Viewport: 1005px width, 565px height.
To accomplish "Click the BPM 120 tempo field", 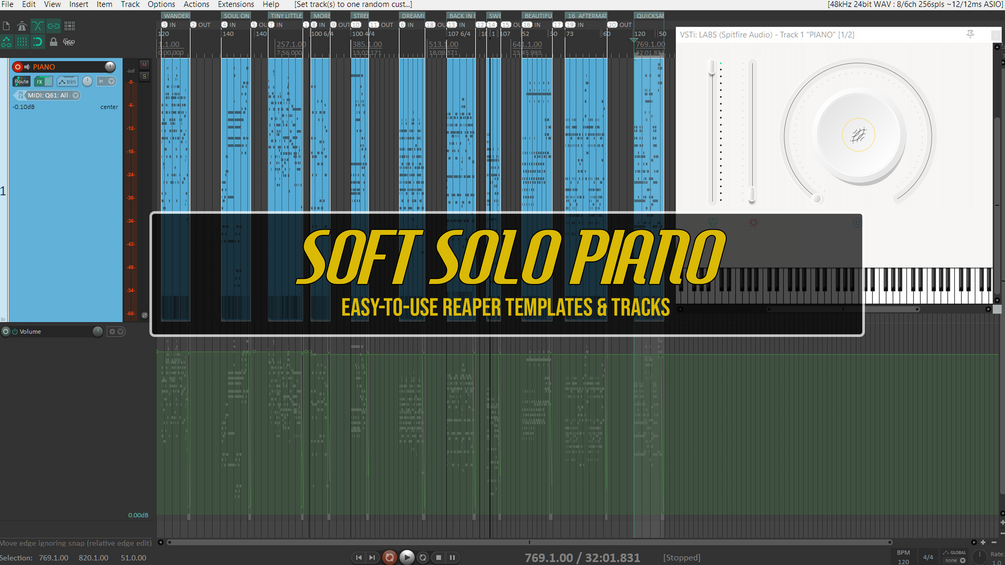I will coord(903,557).
